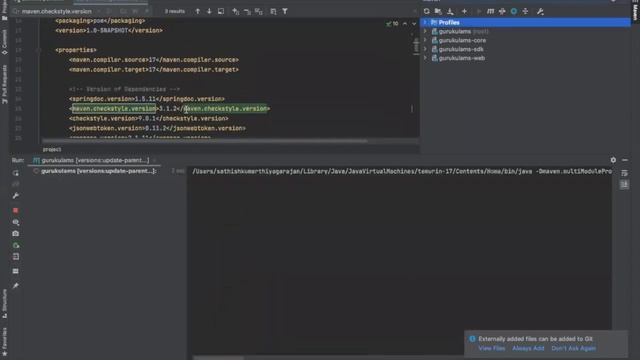Download sources and documentation in Maven panel
Screen dimensions: 640x360
[x=450, y=11]
